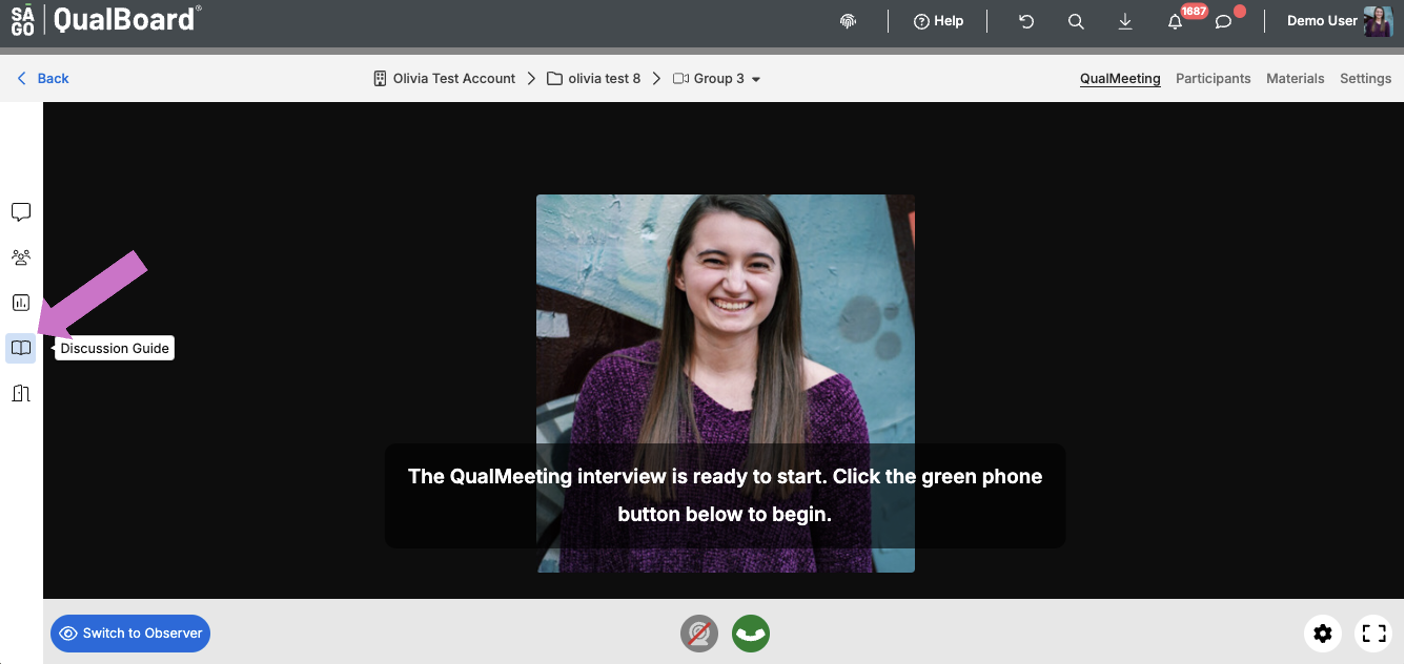Switch to the Materials tab

pos(1295,78)
